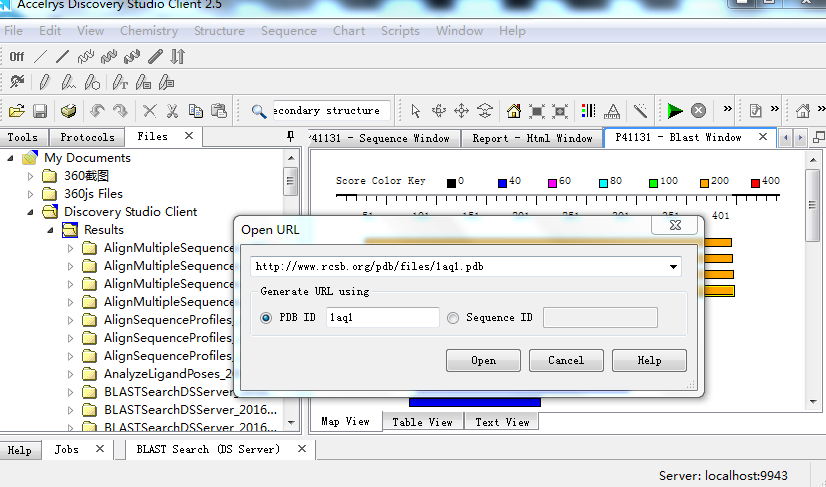
Task: Click the Cancel button in dialog
Action: (566, 361)
